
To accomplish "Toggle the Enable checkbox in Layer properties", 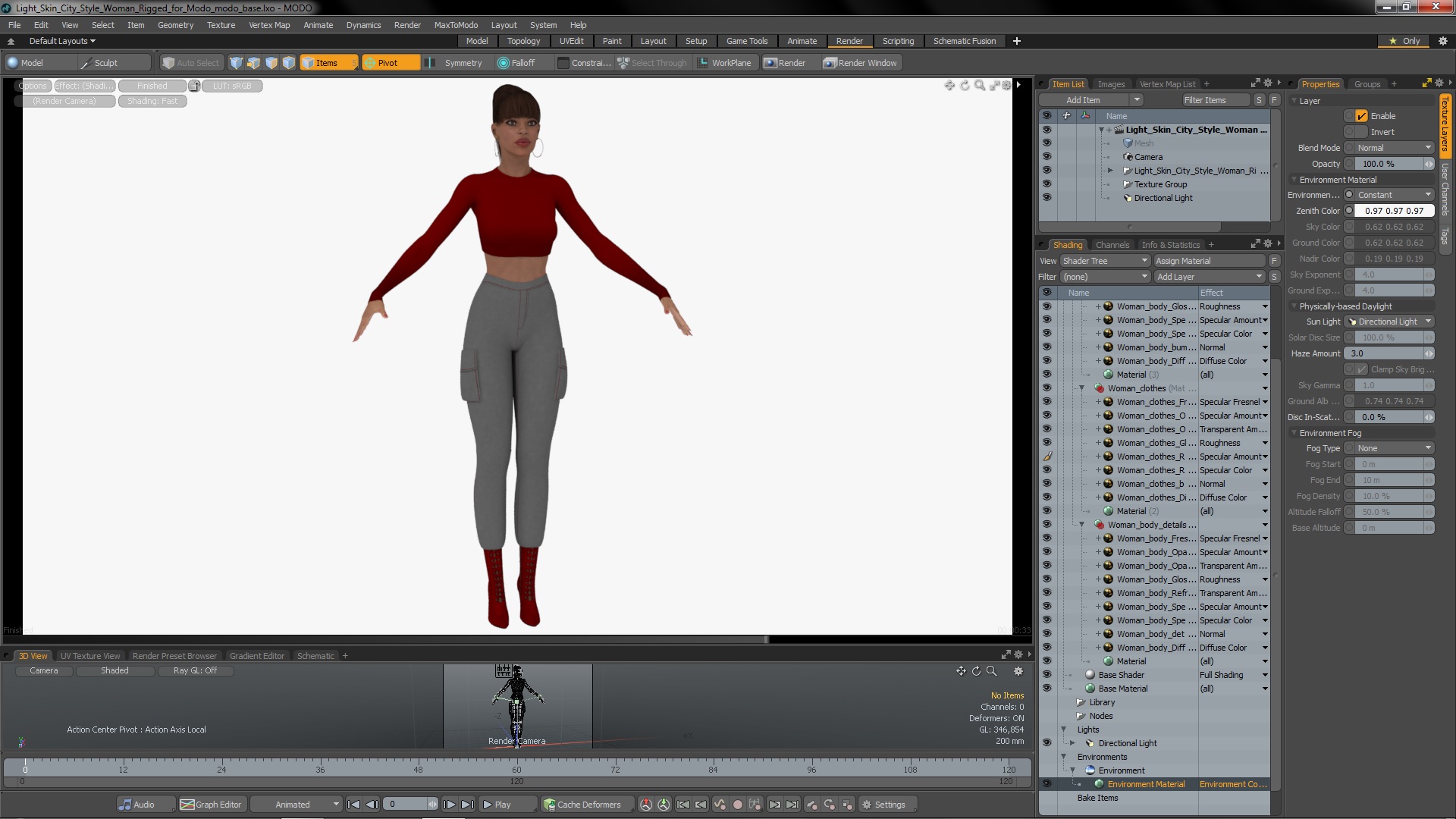I will click(1362, 116).
